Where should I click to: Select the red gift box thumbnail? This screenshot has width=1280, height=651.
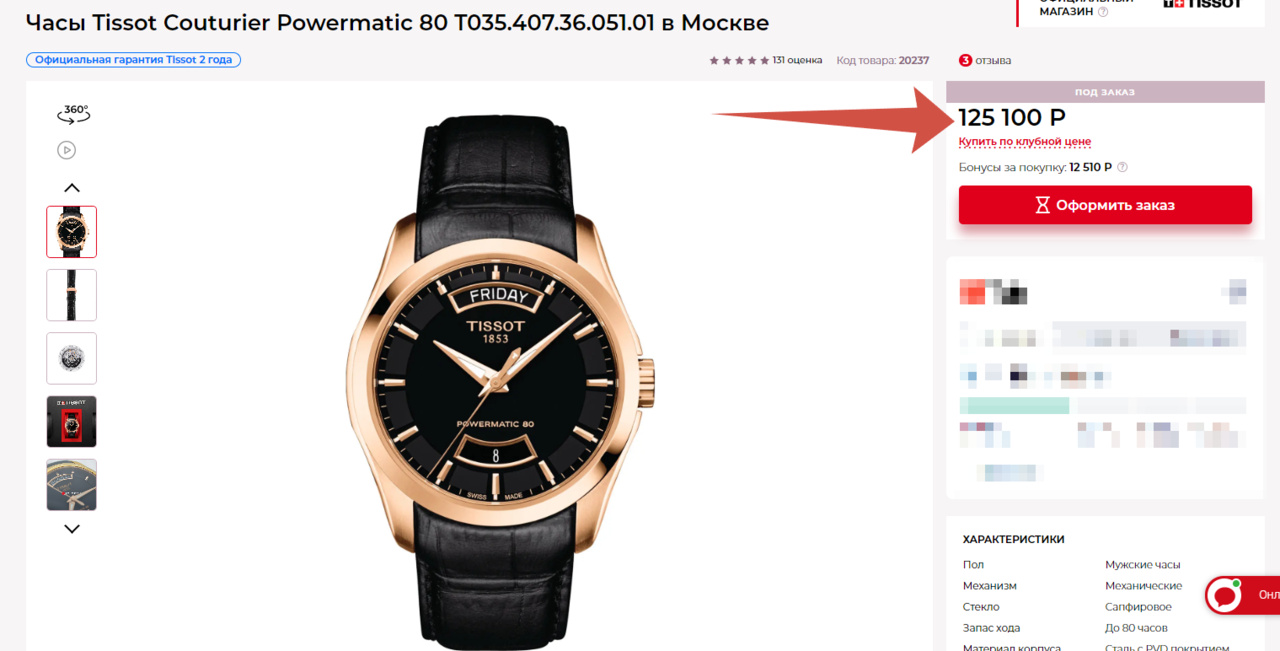tap(72, 421)
